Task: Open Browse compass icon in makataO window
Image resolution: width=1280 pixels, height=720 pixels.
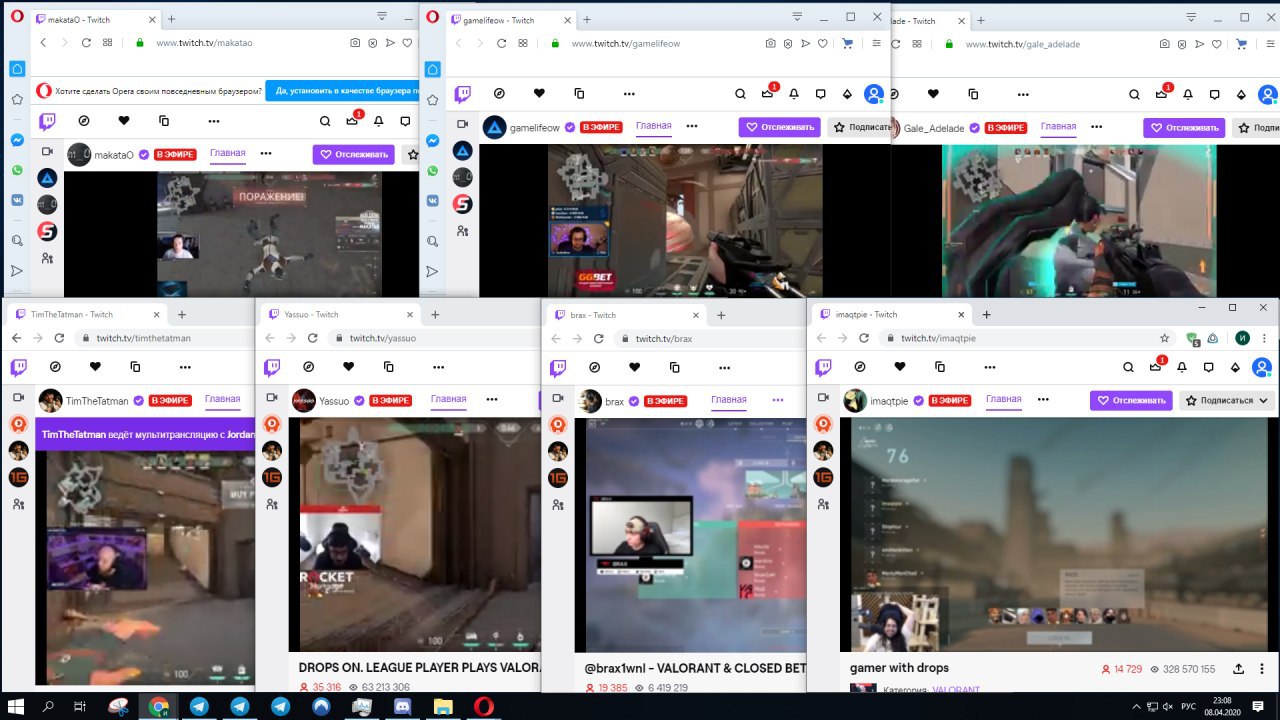Action: [84, 121]
